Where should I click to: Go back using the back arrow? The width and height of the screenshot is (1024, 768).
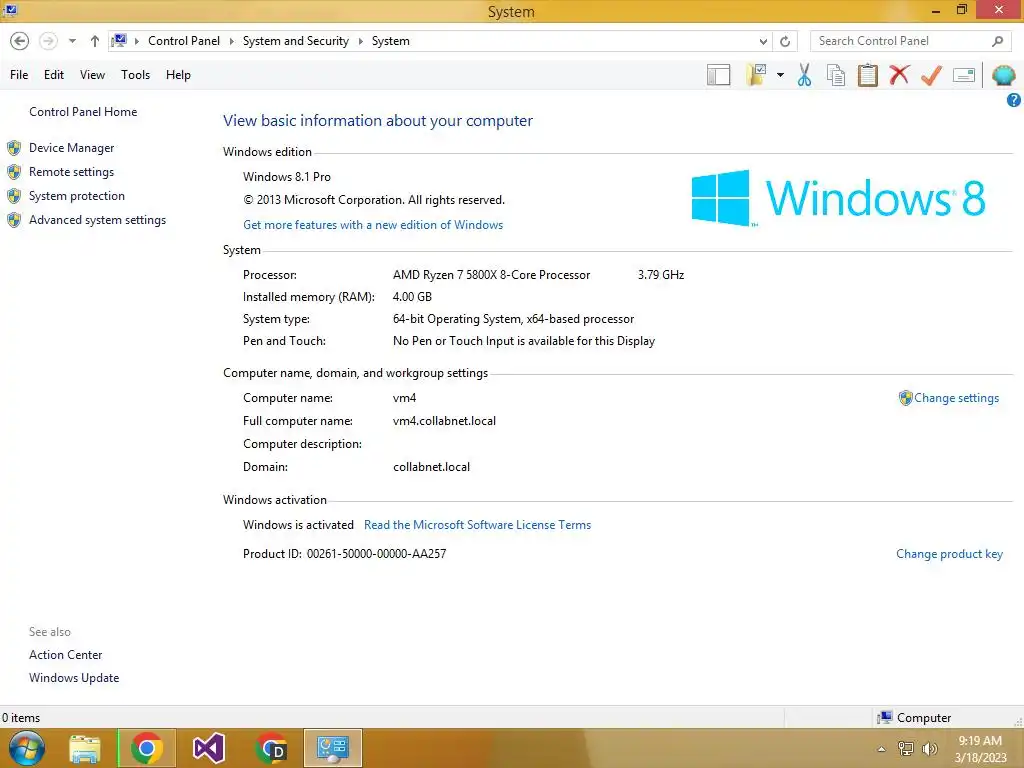(20, 41)
